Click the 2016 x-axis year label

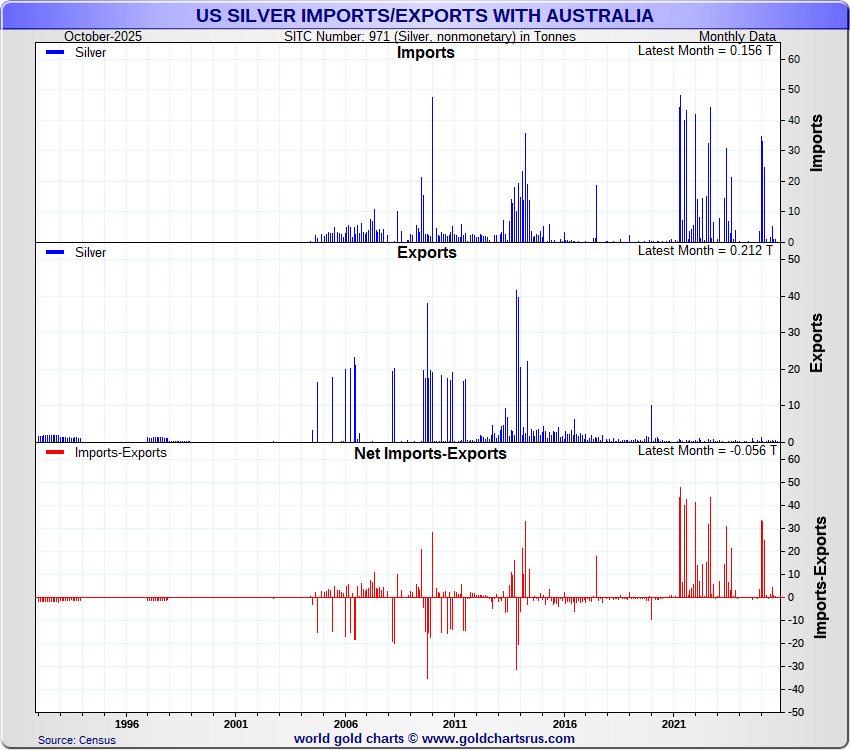[565, 724]
